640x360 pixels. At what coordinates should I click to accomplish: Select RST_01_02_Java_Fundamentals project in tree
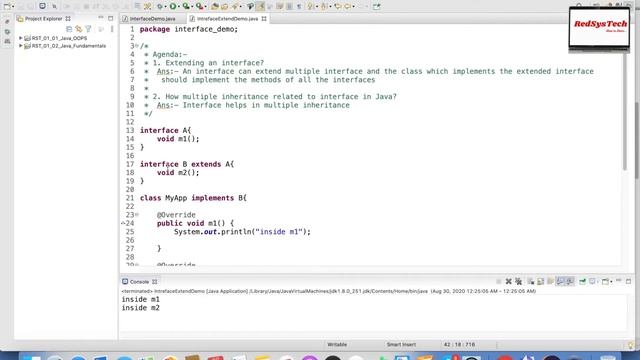pyautogui.click(x=65, y=46)
